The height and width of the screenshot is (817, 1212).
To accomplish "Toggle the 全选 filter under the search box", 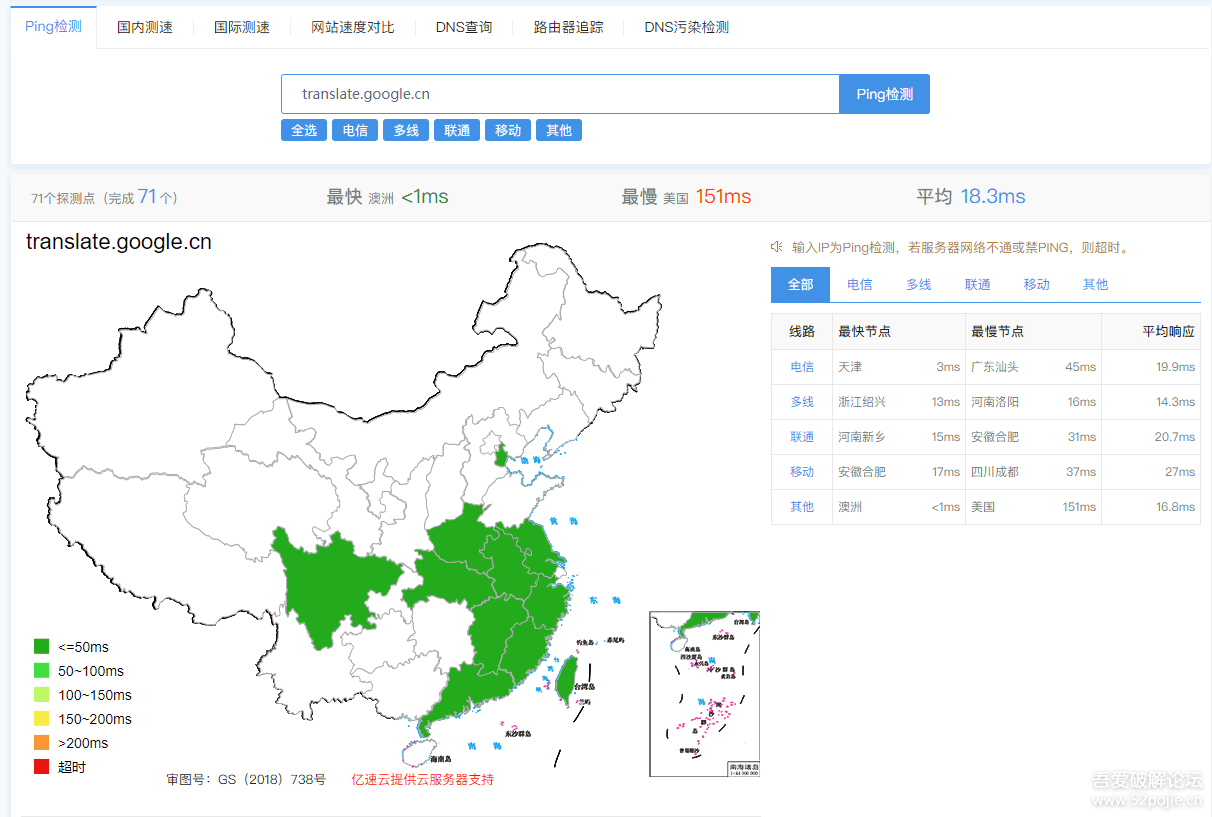I will [x=304, y=130].
